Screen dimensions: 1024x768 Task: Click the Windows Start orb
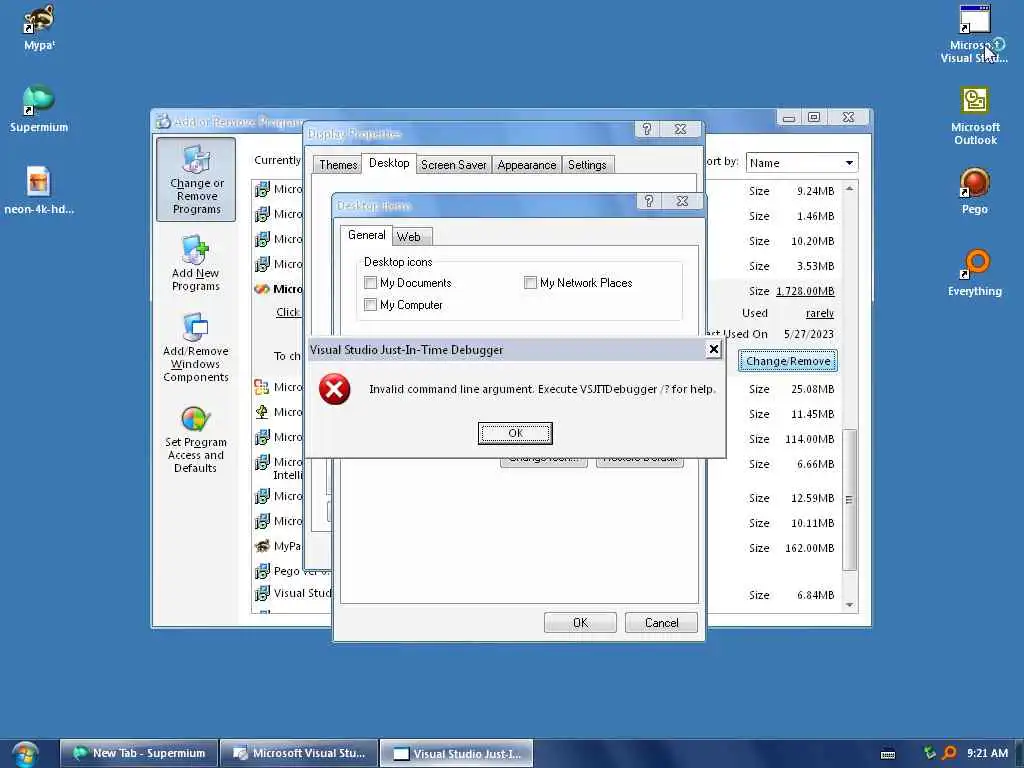click(x=25, y=754)
